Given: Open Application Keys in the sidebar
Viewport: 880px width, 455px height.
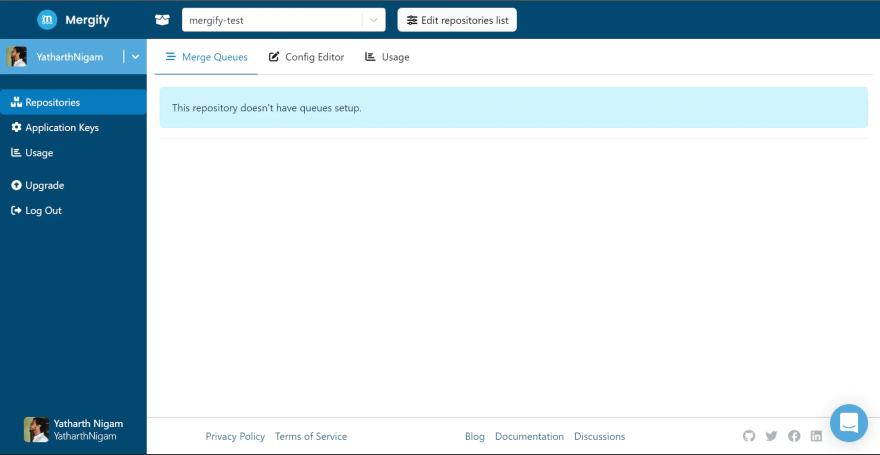Looking at the screenshot, I should (x=73, y=127).
